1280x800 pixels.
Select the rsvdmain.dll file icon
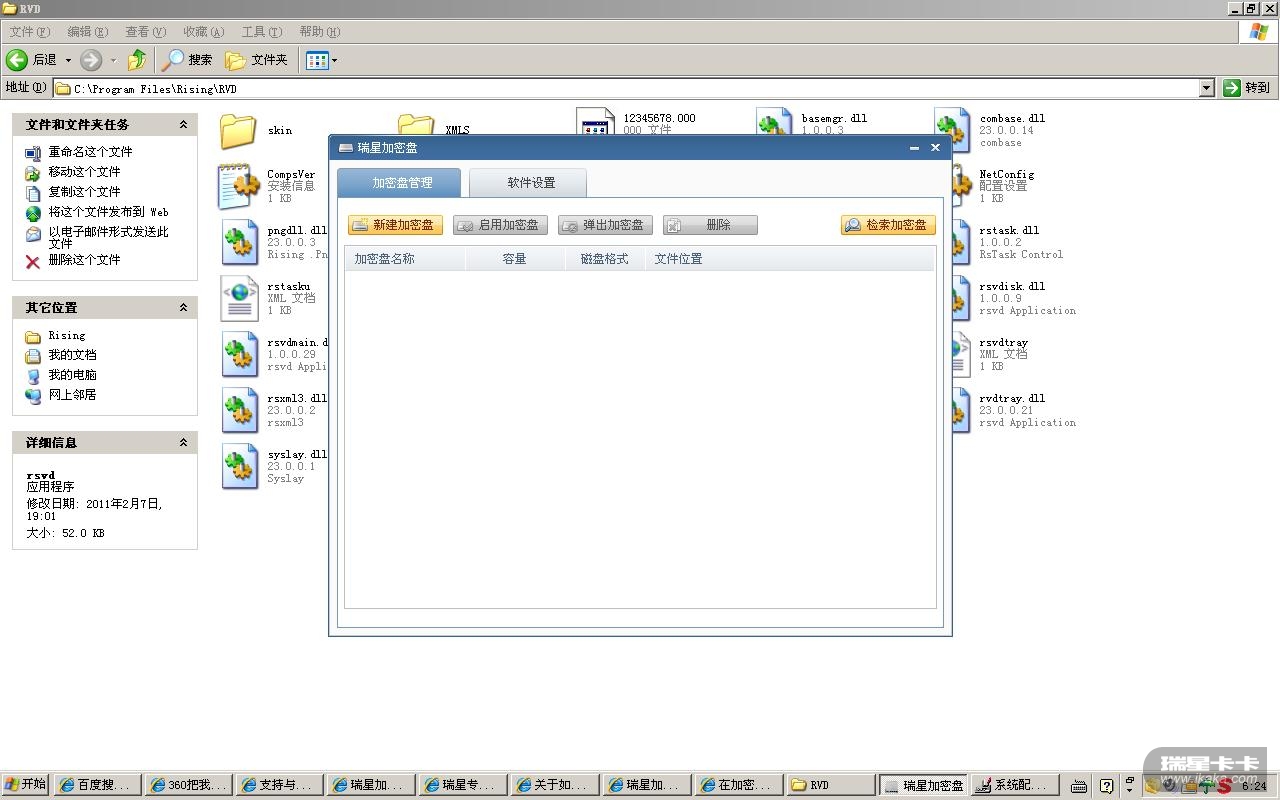point(239,354)
